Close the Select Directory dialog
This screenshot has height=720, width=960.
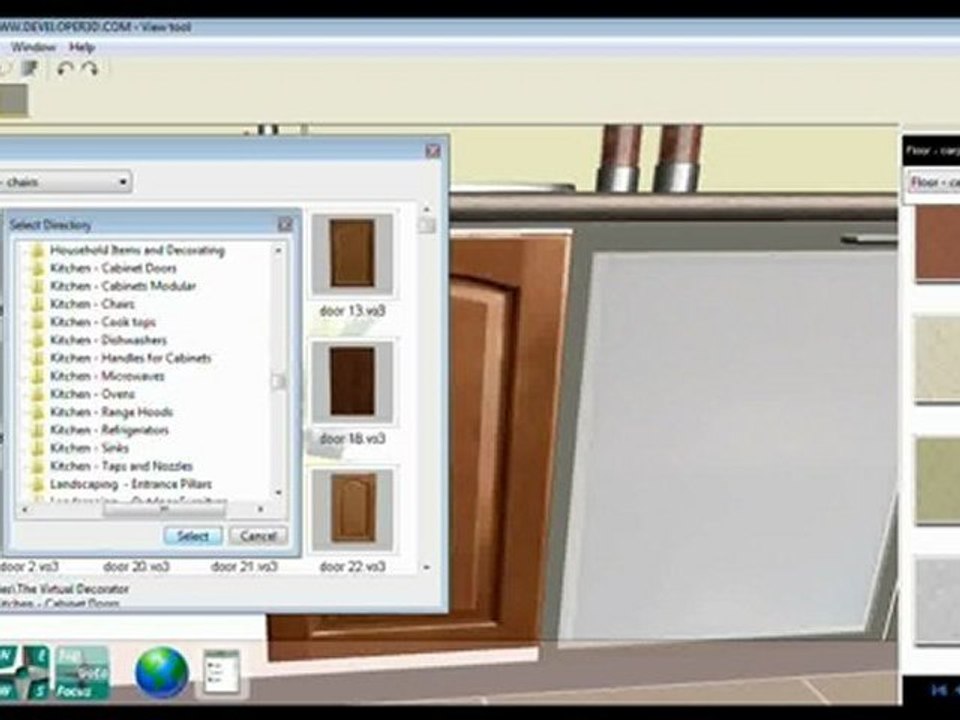(x=285, y=225)
